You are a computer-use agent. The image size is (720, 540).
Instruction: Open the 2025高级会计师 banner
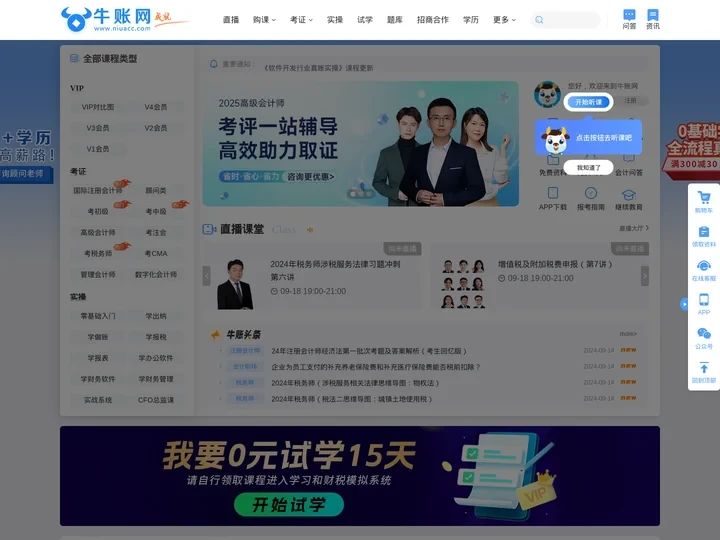pyautogui.click(x=360, y=144)
